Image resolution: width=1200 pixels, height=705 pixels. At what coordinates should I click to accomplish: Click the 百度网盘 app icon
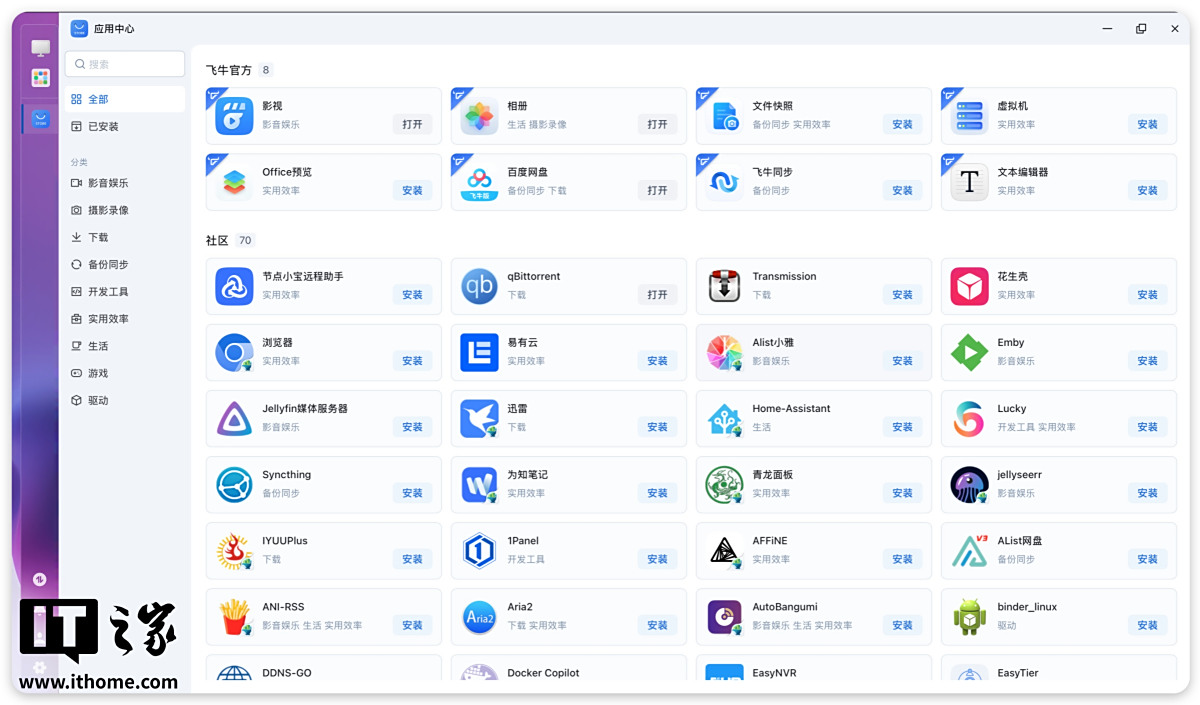click(479, 182)
